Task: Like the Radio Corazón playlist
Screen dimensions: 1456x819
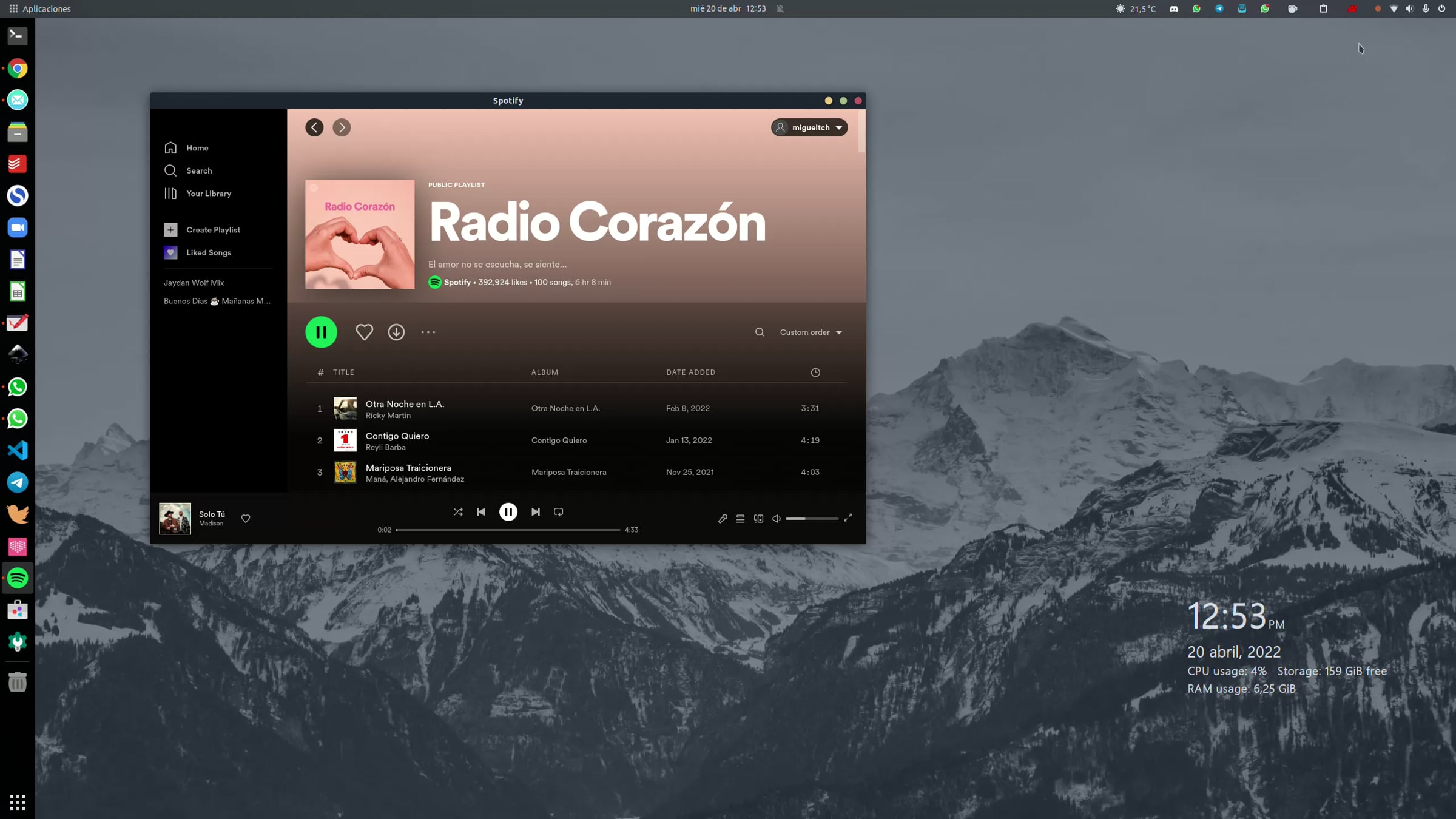Action: click(x=364, y=332)
